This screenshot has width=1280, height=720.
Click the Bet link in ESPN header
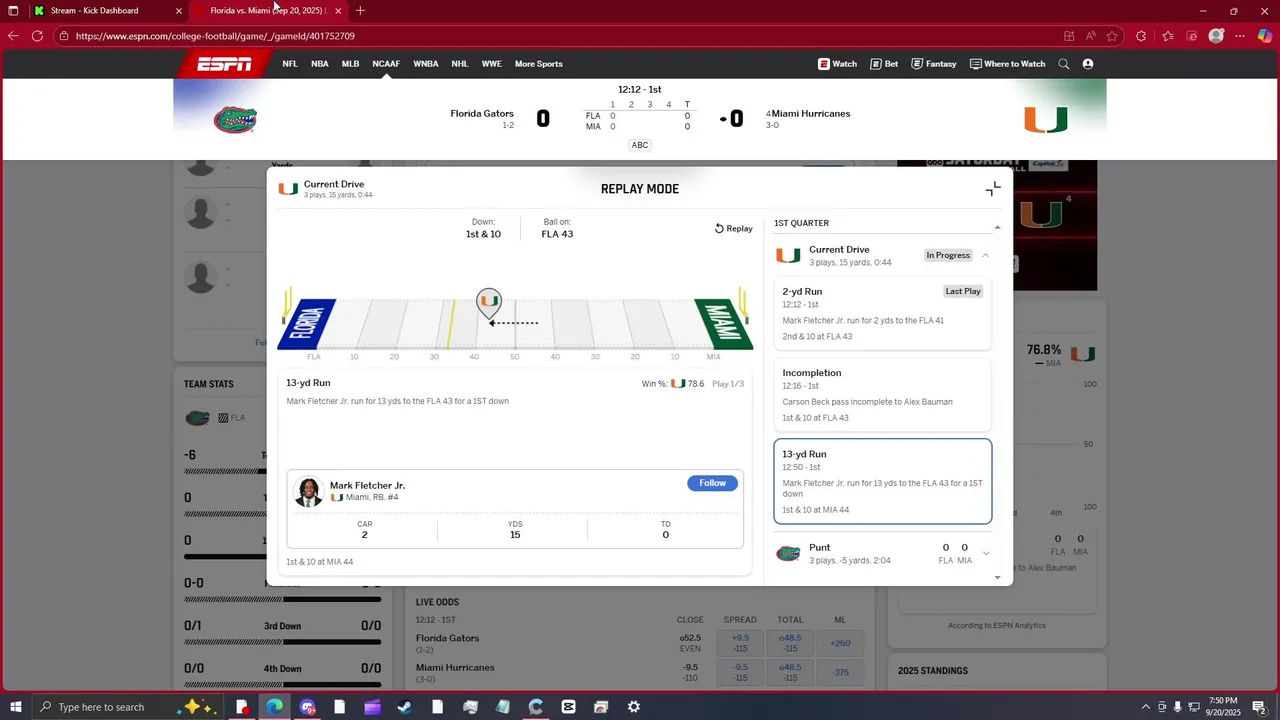click(x=884, y=64)
